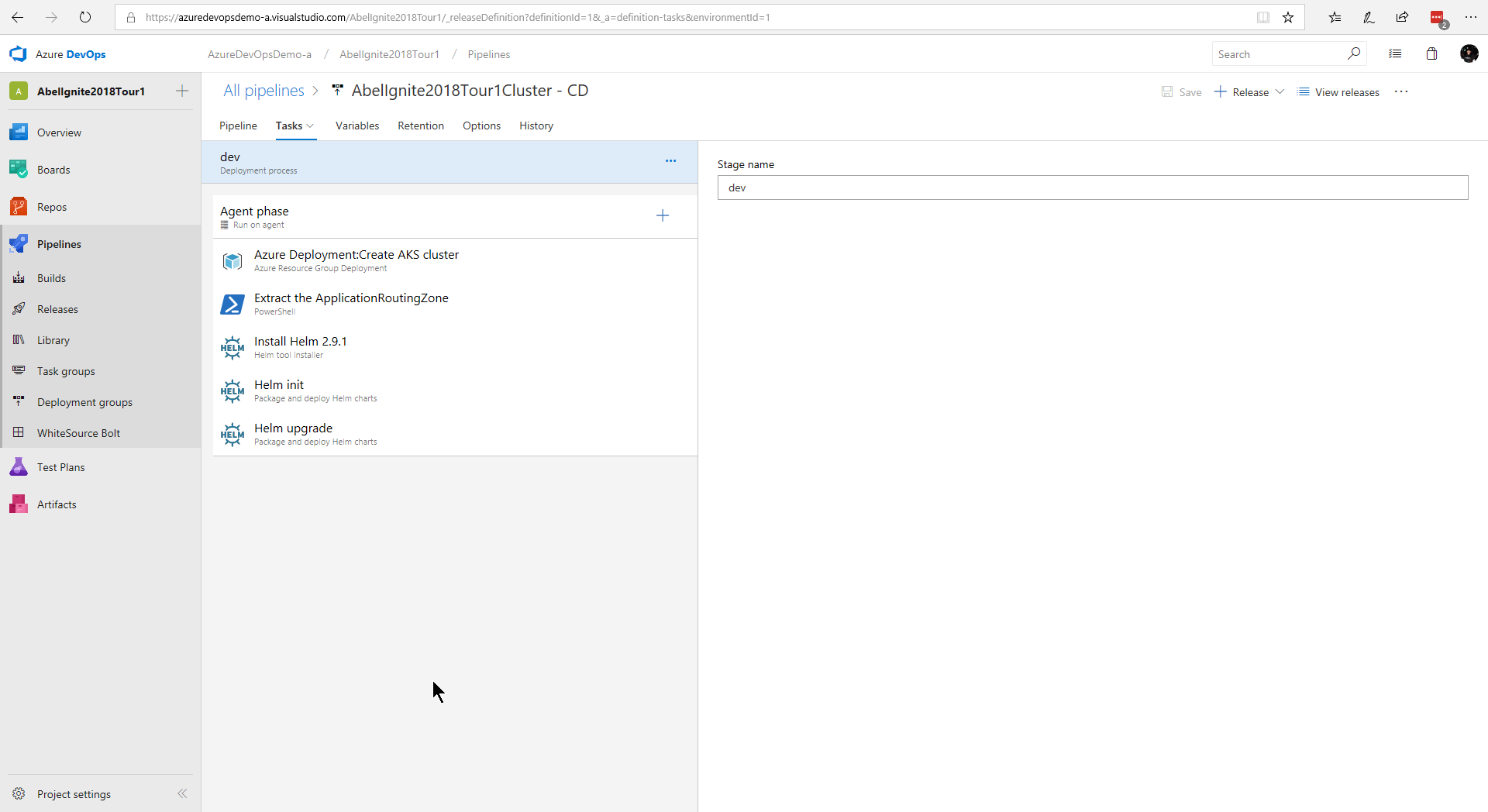Switch to the History tab
1488x812 pixels.
point(536,126)
